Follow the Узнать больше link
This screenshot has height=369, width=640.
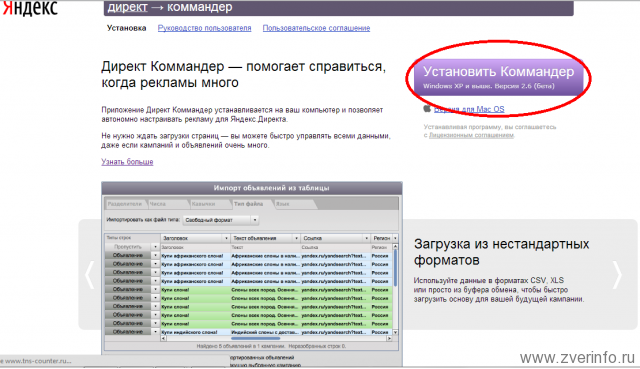(x=127, y=162)
